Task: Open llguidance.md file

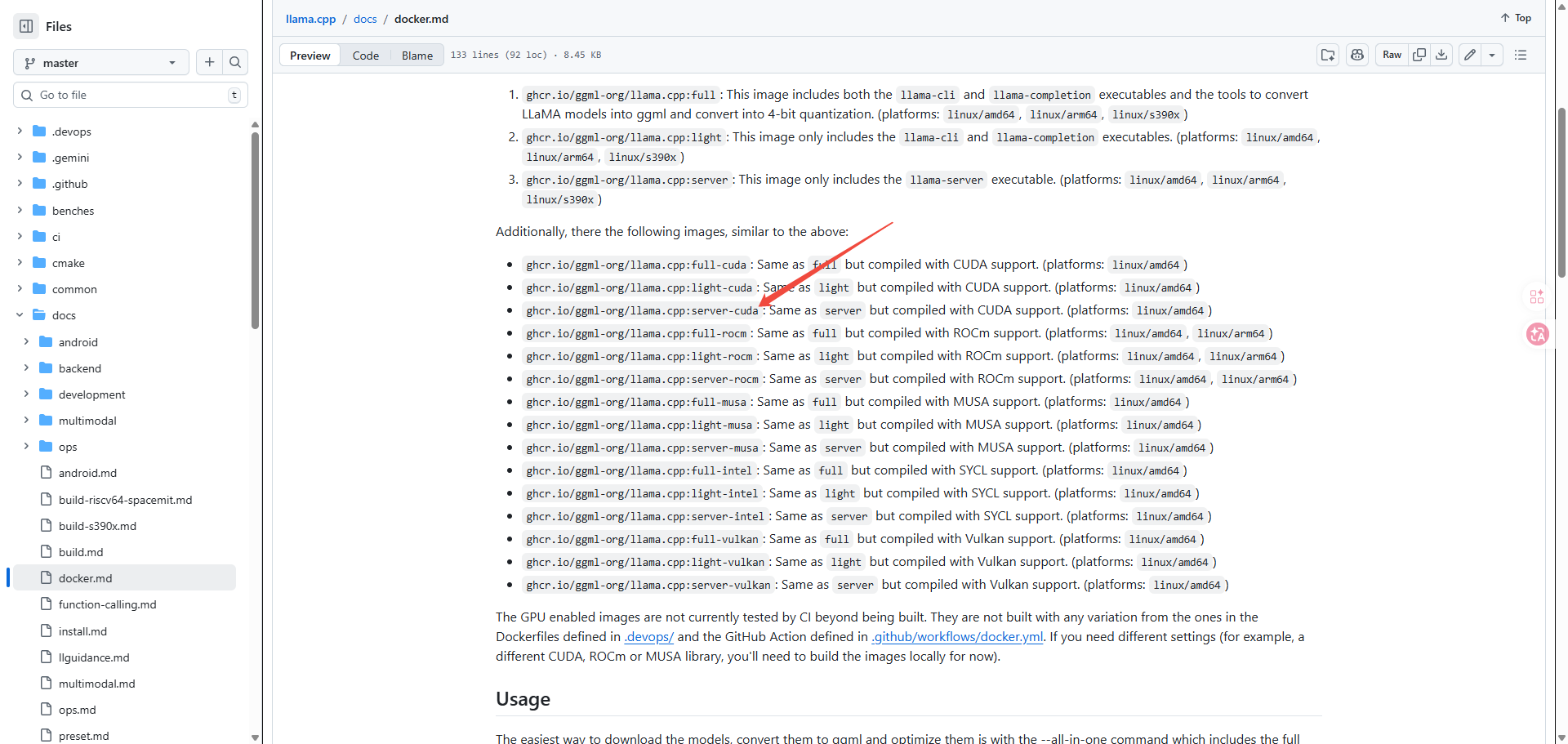Action: pos(94,657)
